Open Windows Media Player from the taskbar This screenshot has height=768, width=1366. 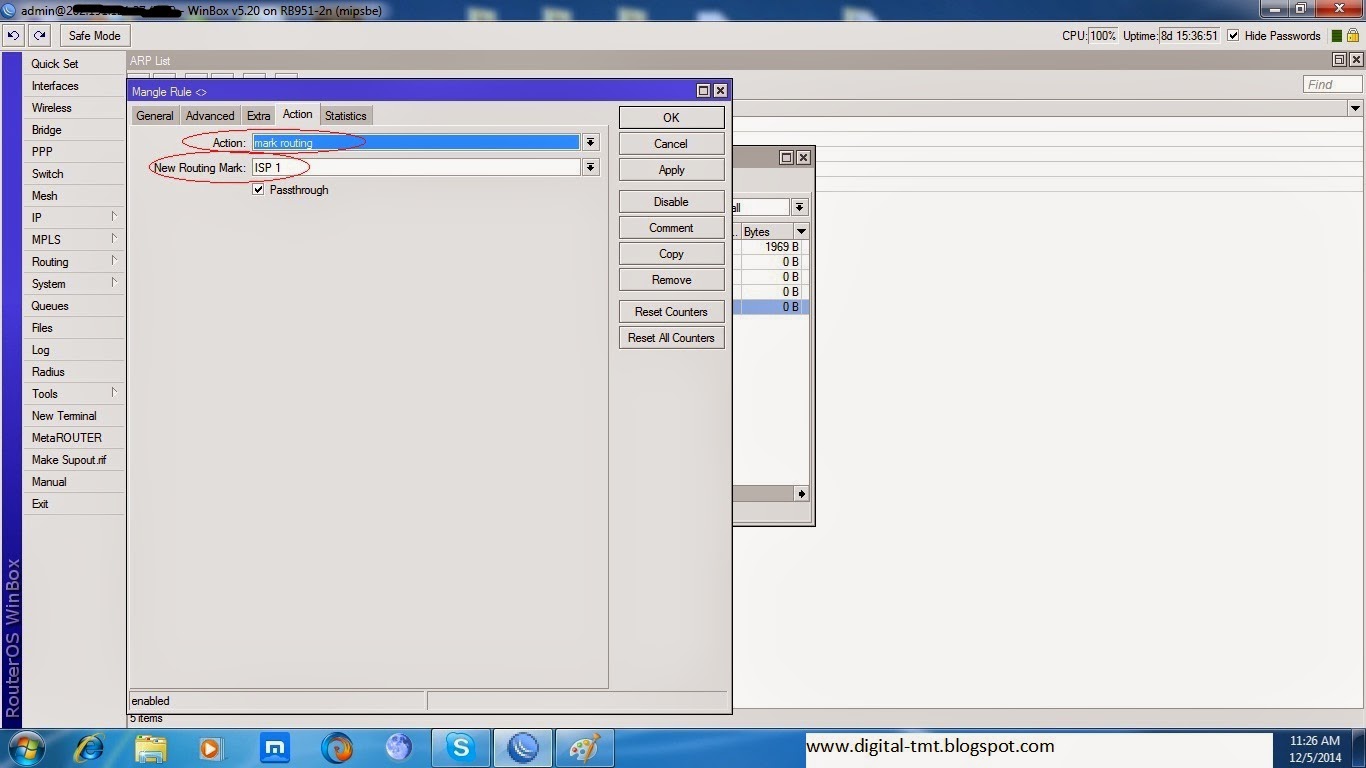[x=212, y=748]
